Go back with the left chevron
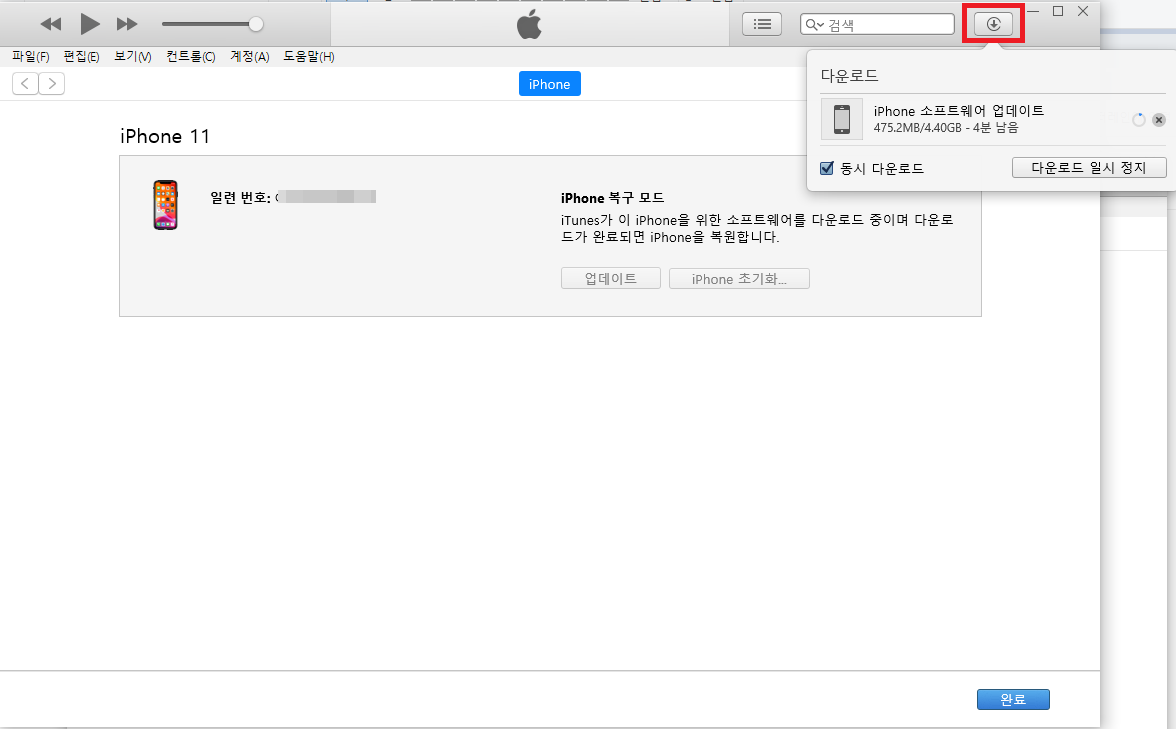Viewport: 1176px width, 729px height. (x=26, y=83)
